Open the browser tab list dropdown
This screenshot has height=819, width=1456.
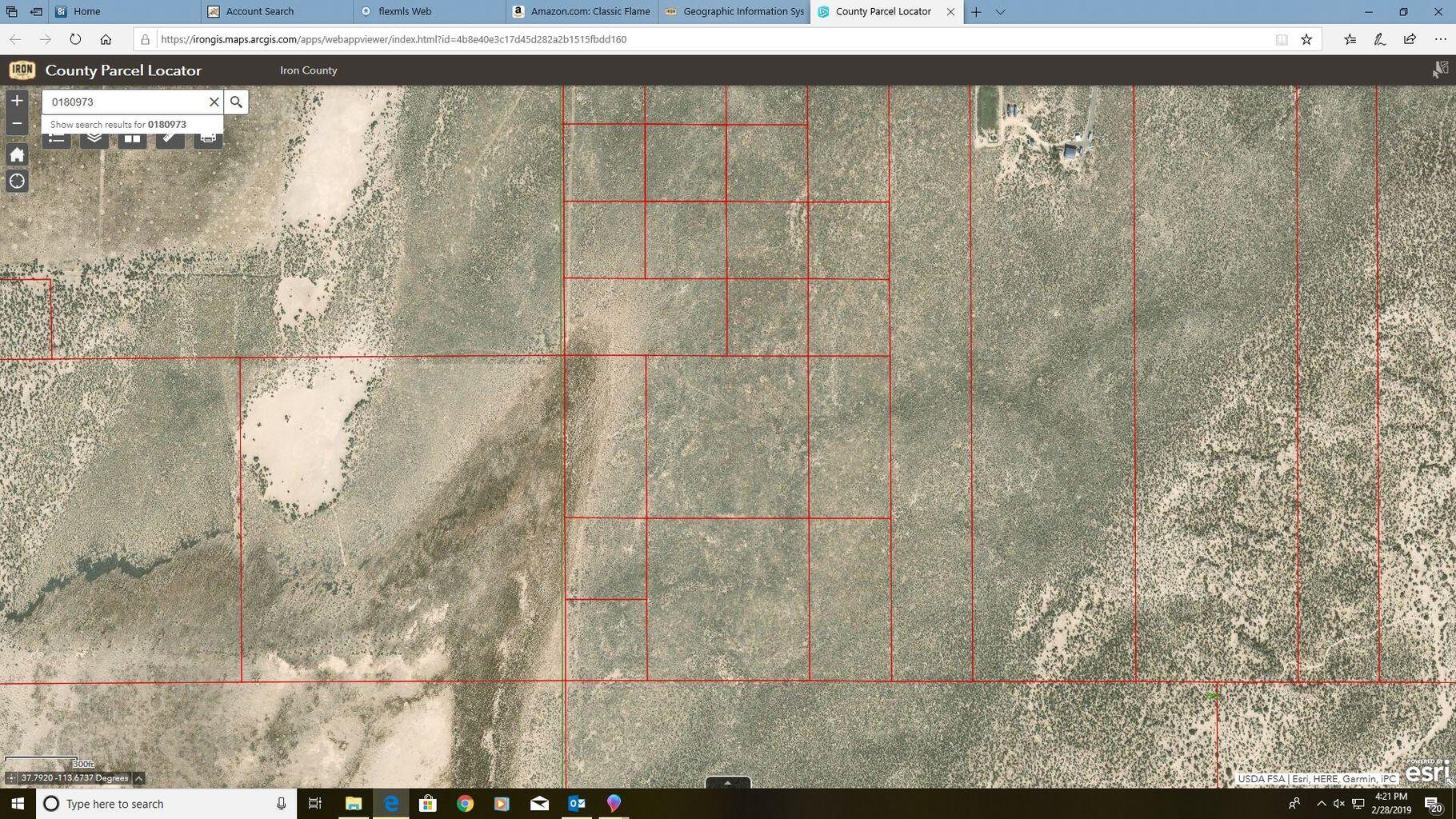tap(999, 12)
